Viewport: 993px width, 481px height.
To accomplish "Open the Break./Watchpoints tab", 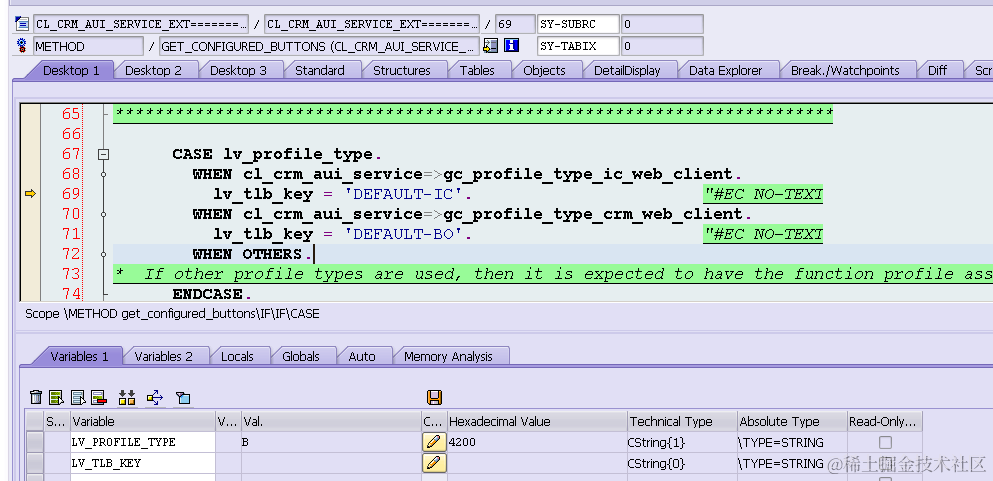I will click(x=845, y=70).
